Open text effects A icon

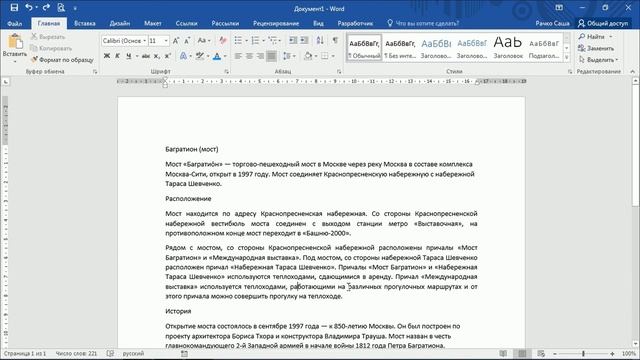(x=183, y=56)
